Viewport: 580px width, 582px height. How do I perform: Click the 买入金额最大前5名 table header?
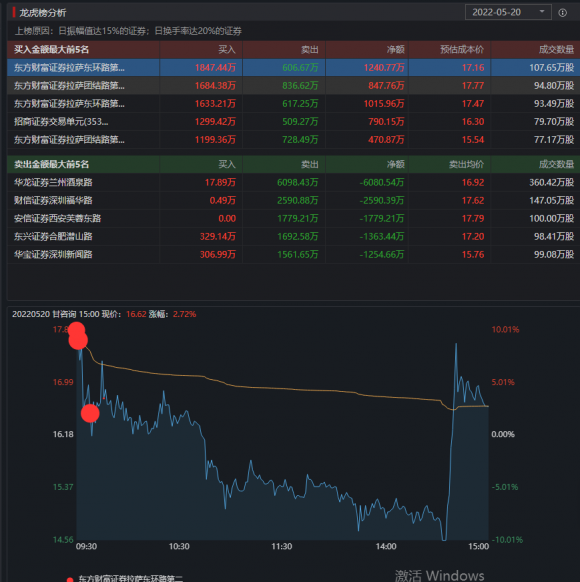52,49
